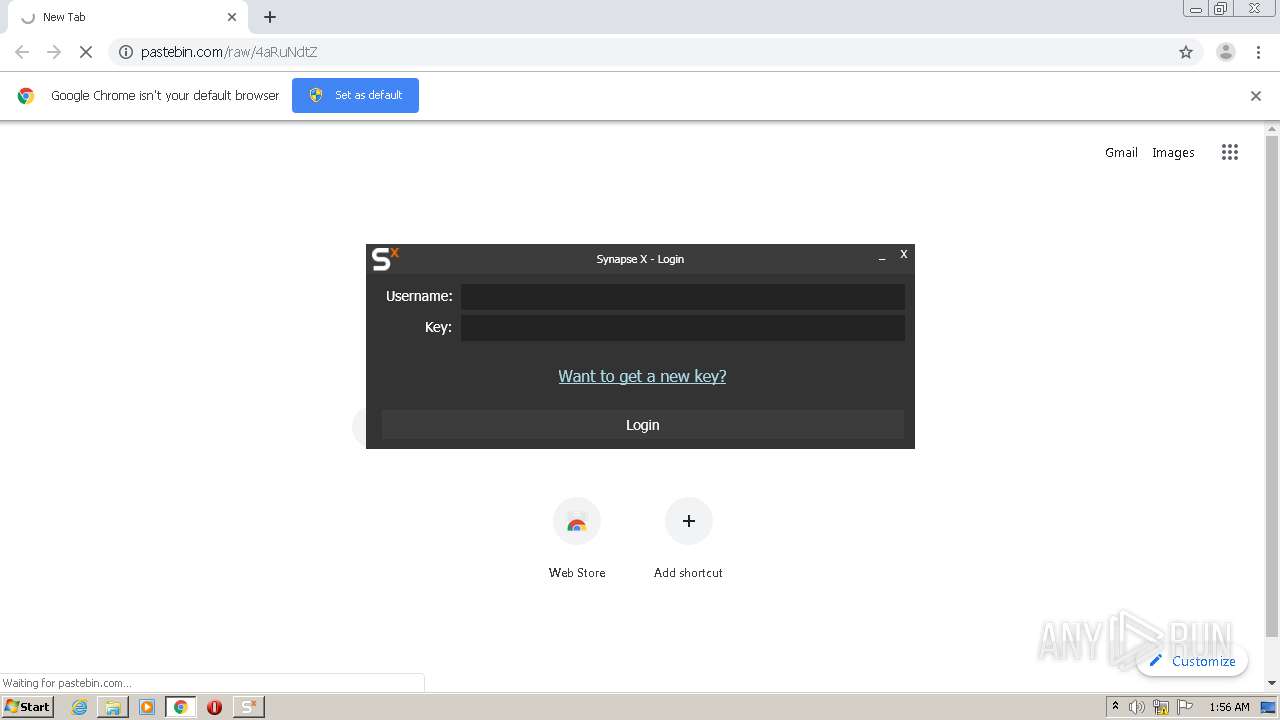Open the media player taskbar icon

[147, 707]
